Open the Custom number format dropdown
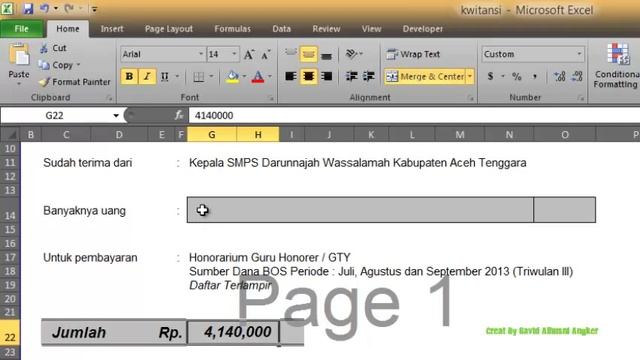Viewport: 640px width, 360px height. pos(579,54)
